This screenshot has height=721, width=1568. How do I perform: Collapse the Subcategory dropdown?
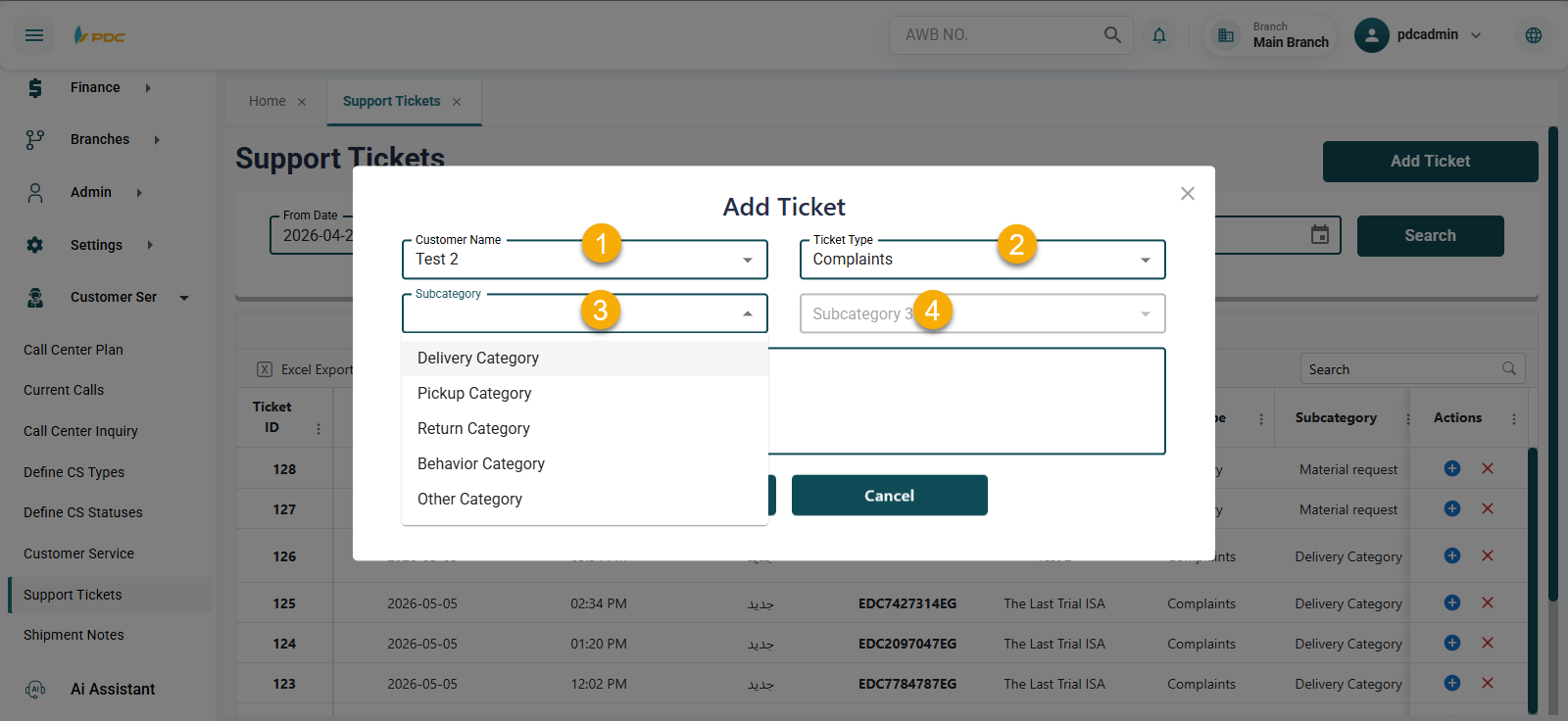[748, 313]
